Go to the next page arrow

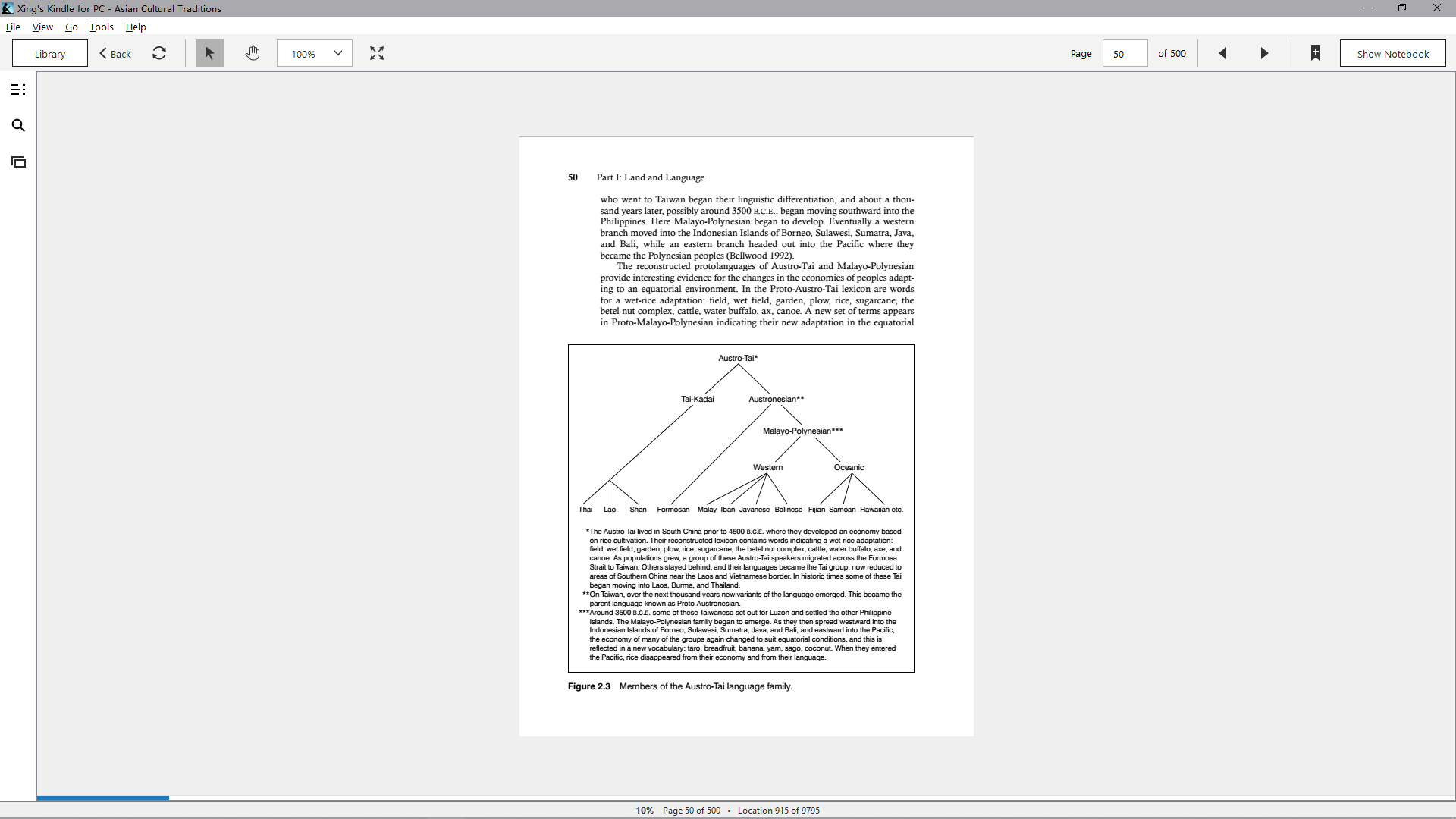click(x=1264, y=53)
